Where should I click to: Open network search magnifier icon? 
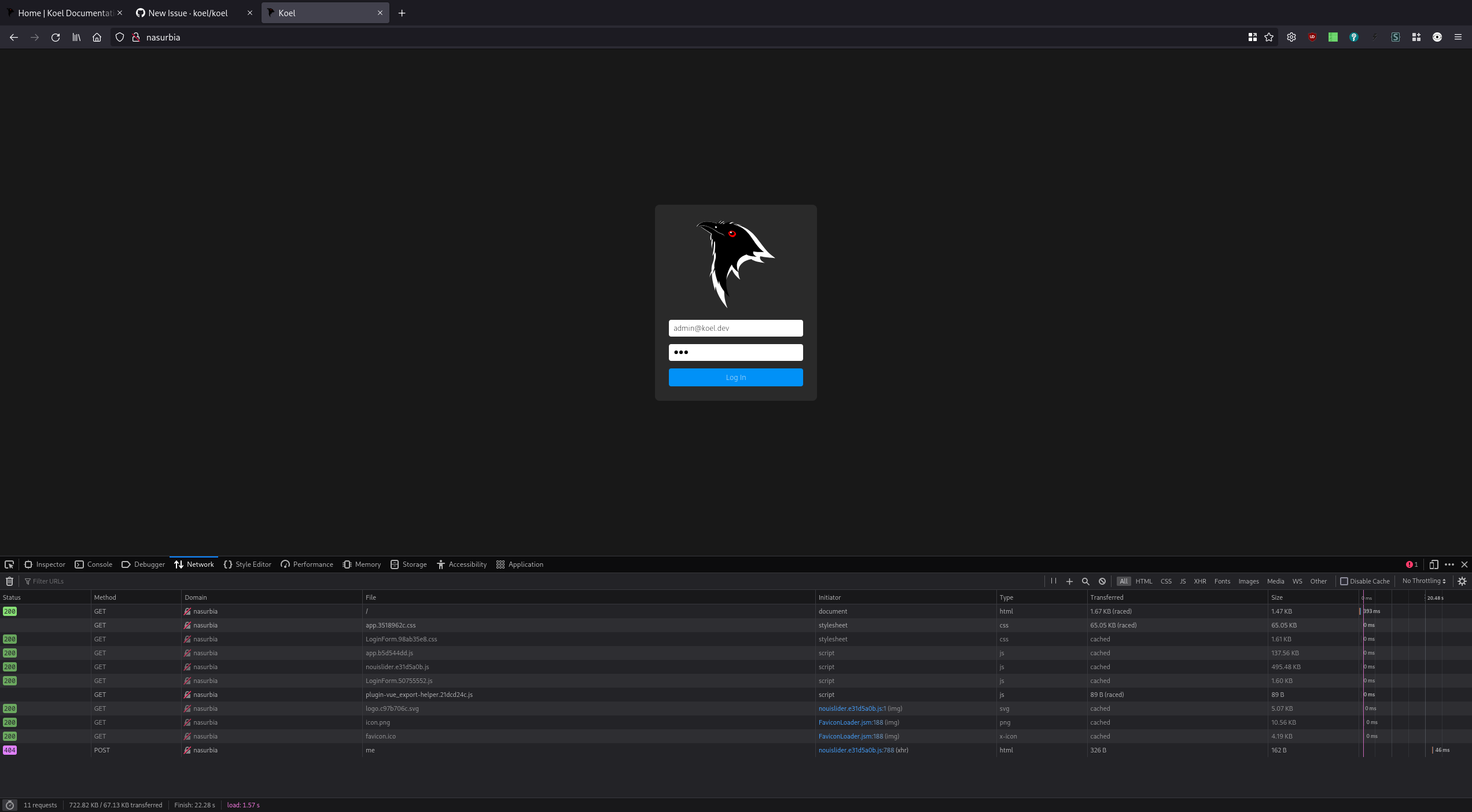coord(1085,581)
